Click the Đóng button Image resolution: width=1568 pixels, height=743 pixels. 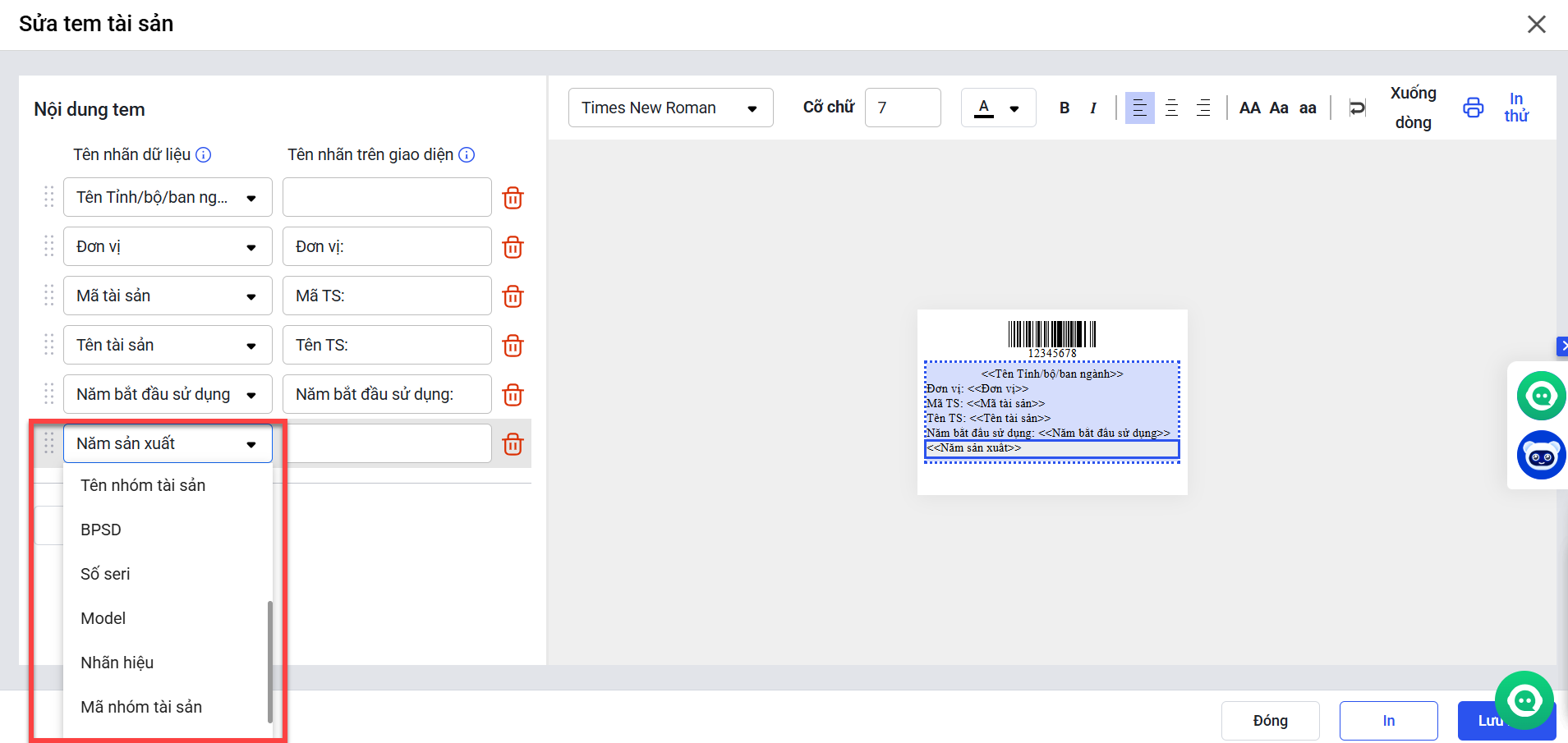pyautogui.click(x=1270, y=720)
